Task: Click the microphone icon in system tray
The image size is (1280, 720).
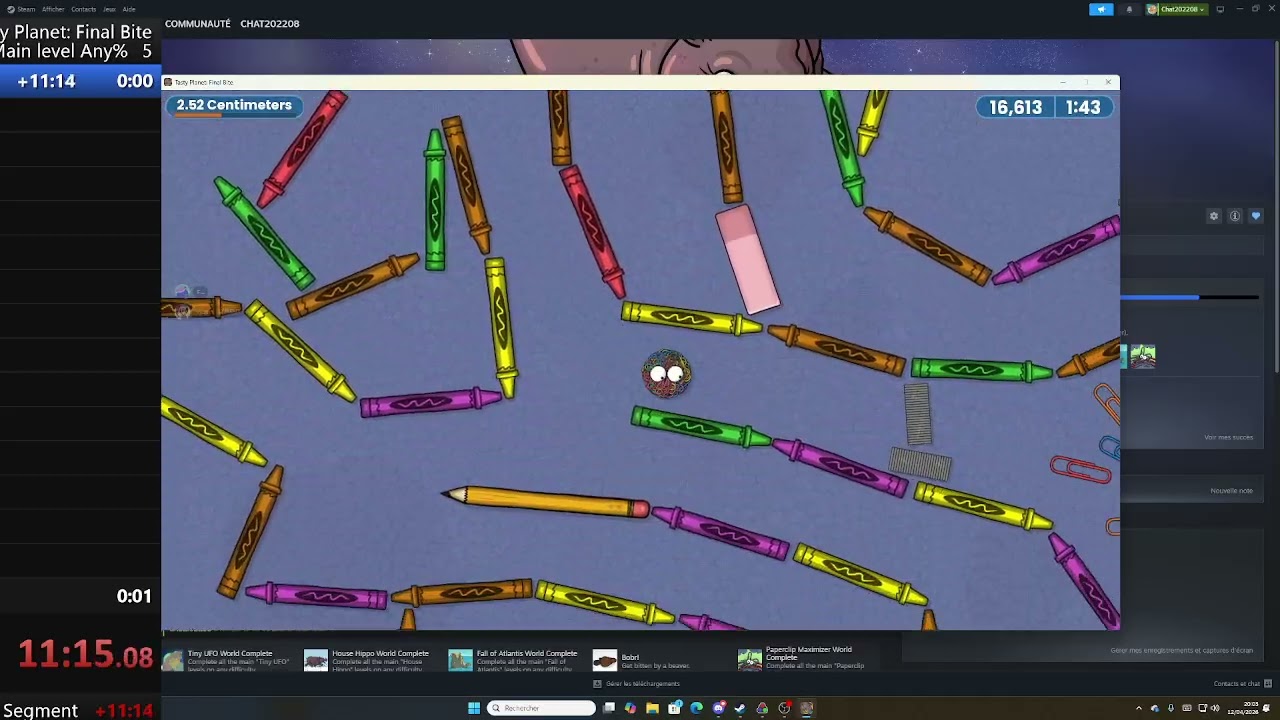Action: (1171, 708)
